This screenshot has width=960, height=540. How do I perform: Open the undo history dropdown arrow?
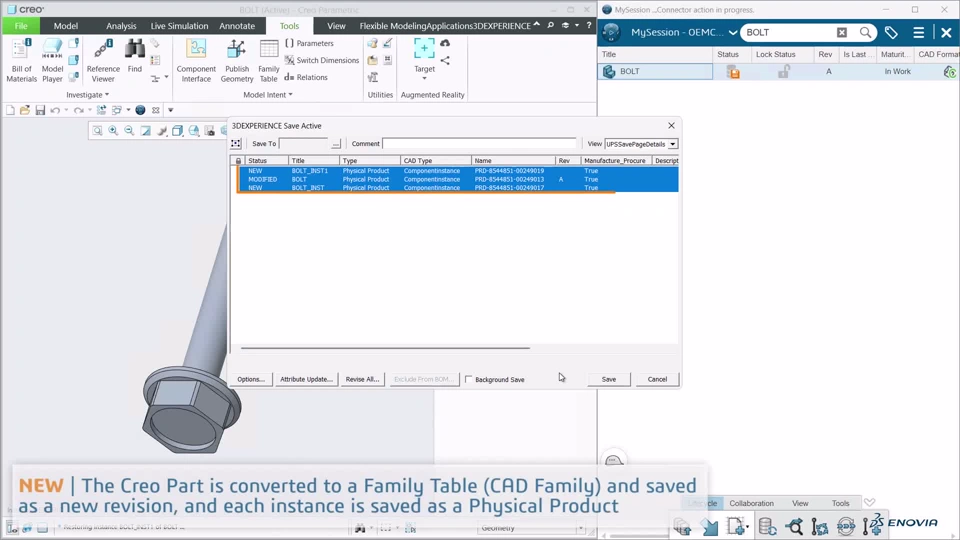[66, 110]
